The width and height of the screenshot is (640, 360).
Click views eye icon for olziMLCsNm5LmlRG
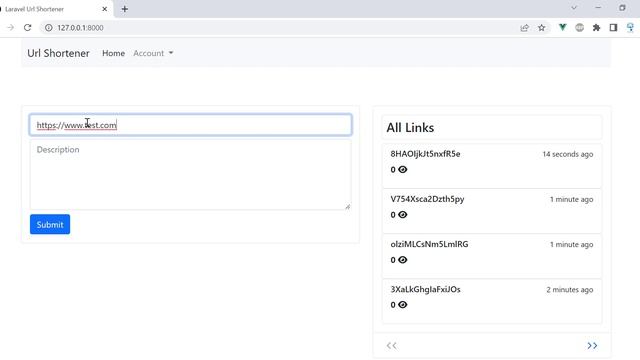click(x=402, y=260)
